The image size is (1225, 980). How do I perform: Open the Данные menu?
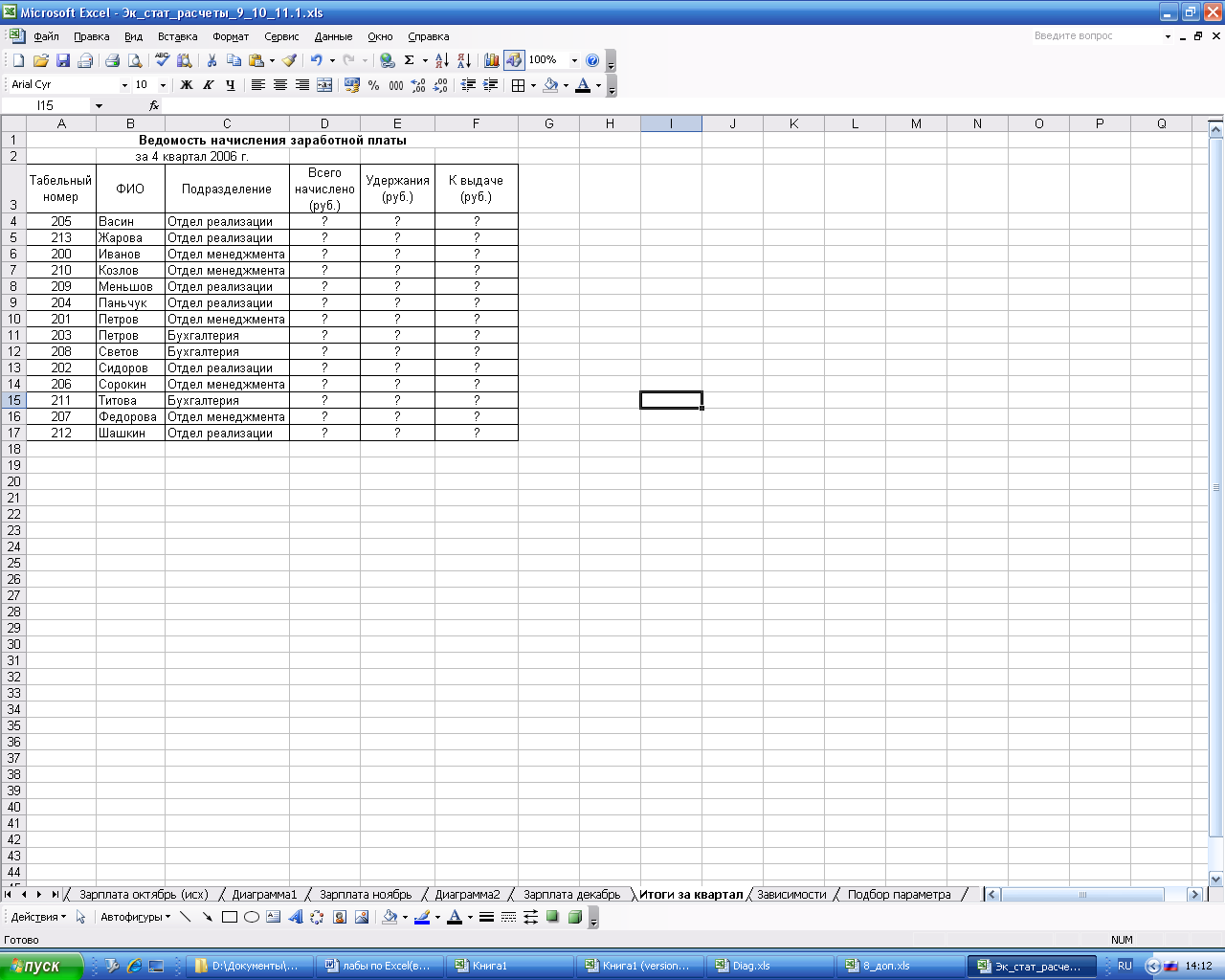click(333, 36)
